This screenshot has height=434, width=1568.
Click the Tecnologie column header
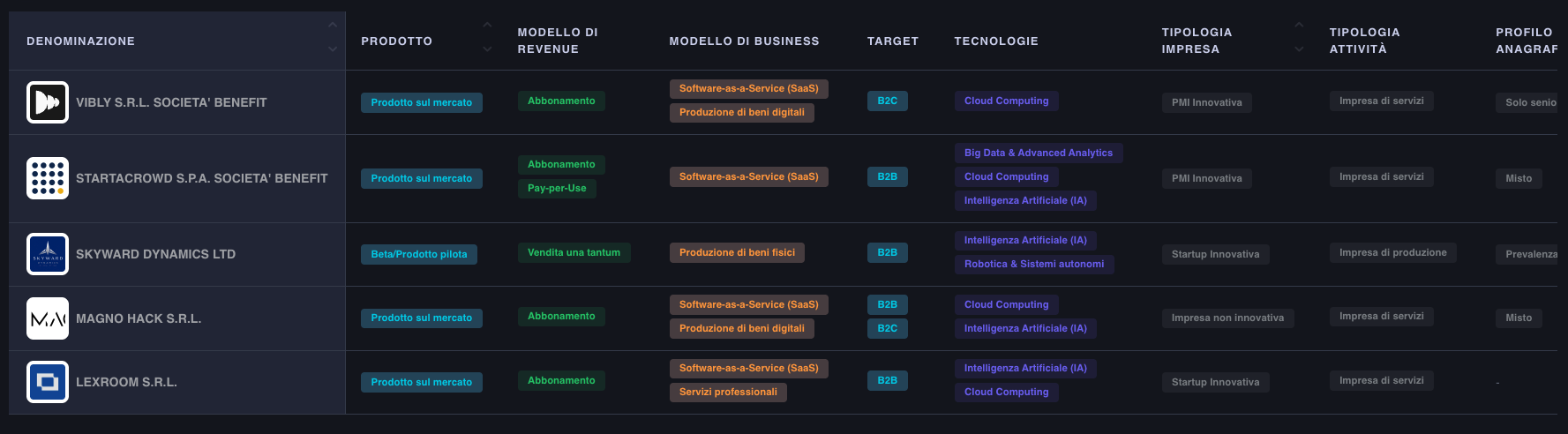996,41
